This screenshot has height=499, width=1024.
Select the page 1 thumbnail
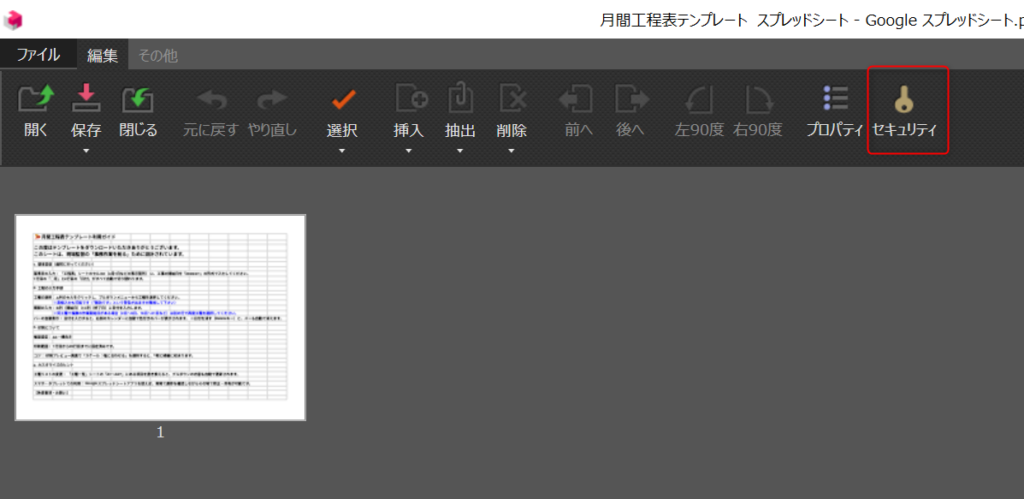click(160, 317)
